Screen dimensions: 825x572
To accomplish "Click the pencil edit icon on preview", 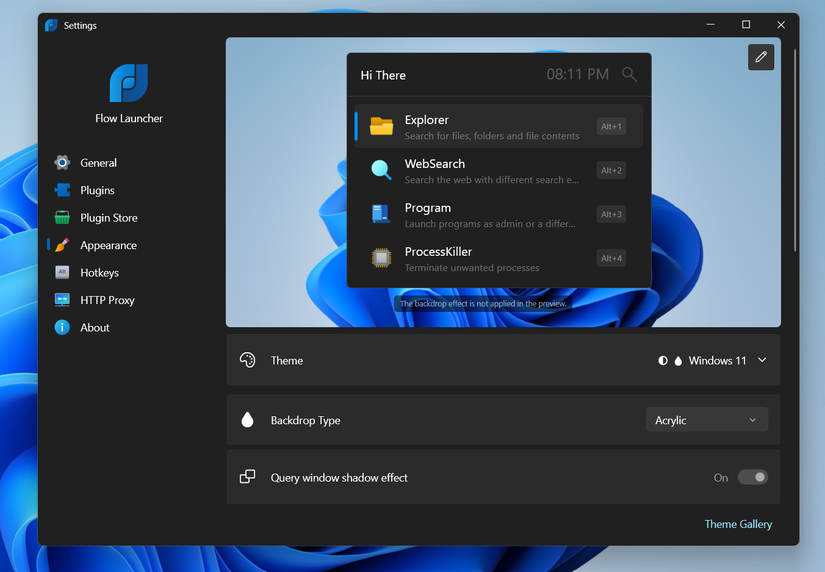I will pyautogui.click(x=761, y=57).
